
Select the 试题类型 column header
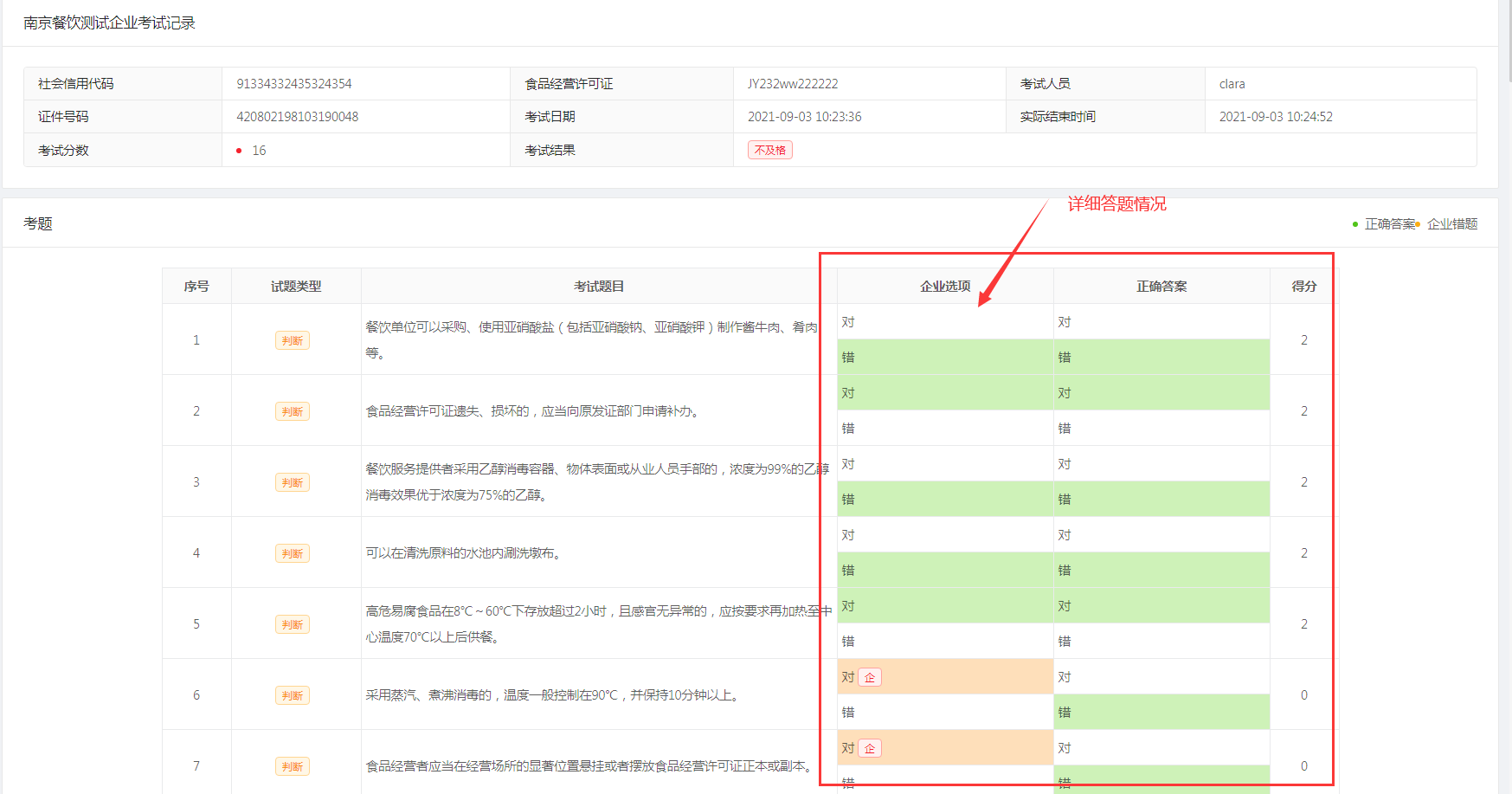tap(296, 286)
